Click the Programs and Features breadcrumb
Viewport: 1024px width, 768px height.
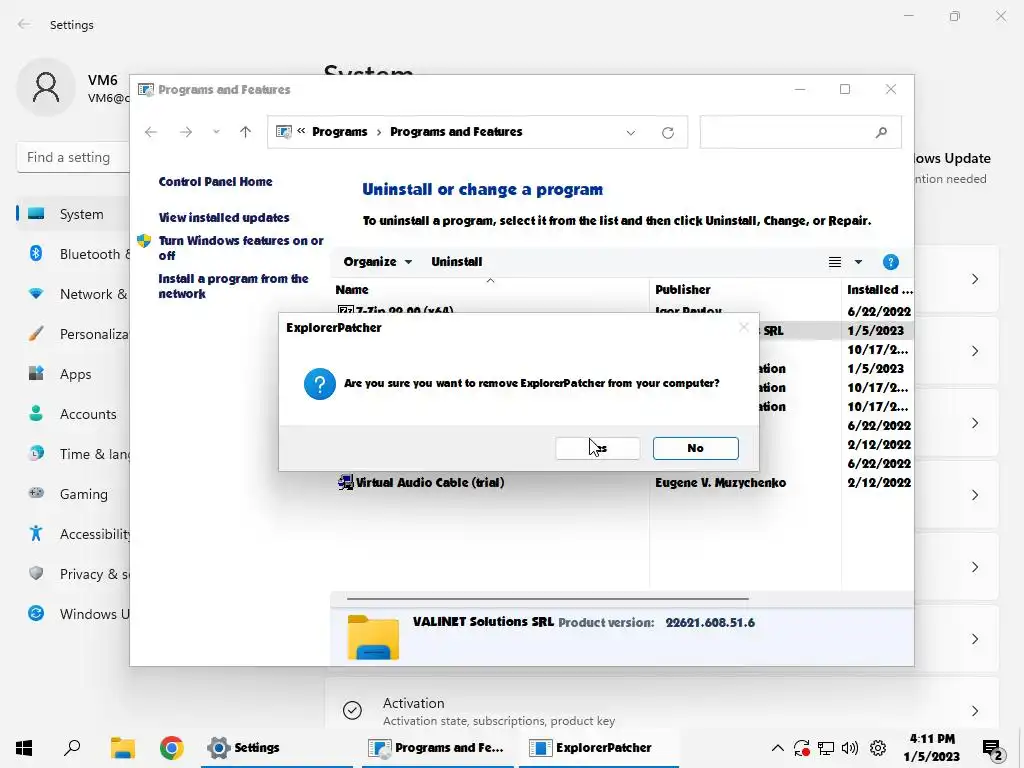point(456,132)
